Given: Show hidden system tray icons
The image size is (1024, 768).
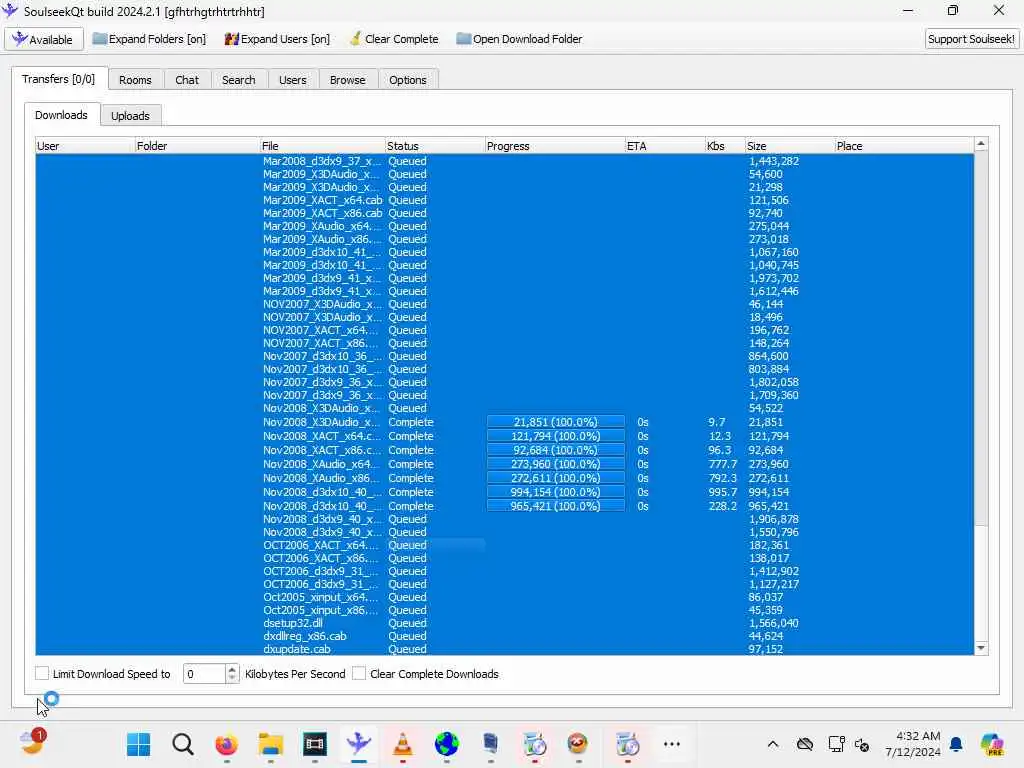Looking at the screenshot, I should (x=773, y=744).
